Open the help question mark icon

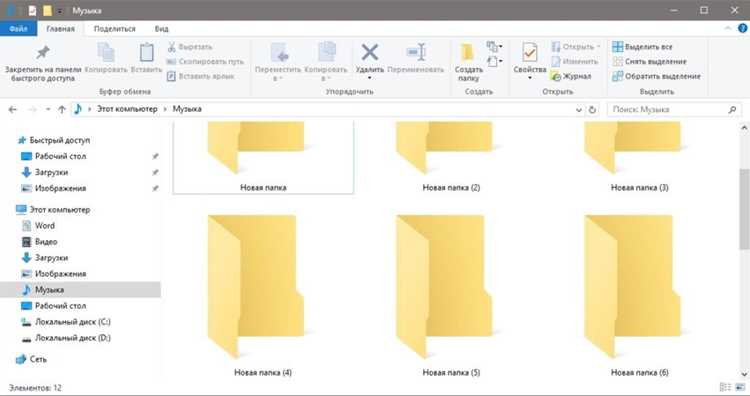pyautogui.click(x=742, y=29)
